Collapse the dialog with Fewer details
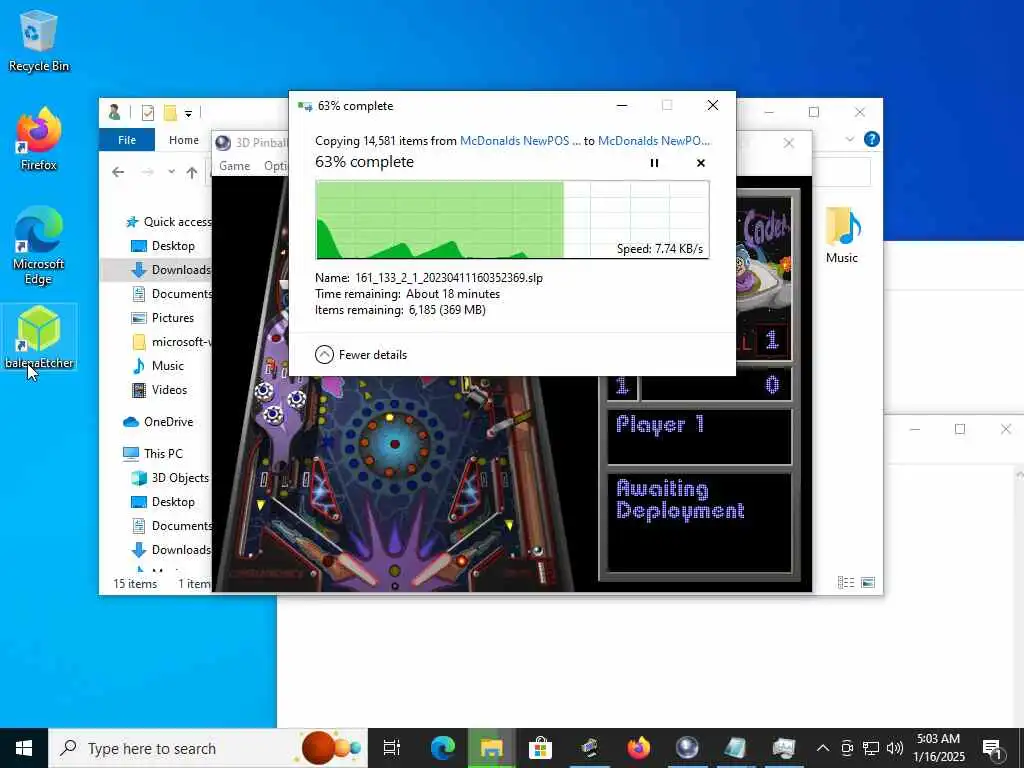The height and width of the screenshot is (768, 1024). (x=361, y=355)
